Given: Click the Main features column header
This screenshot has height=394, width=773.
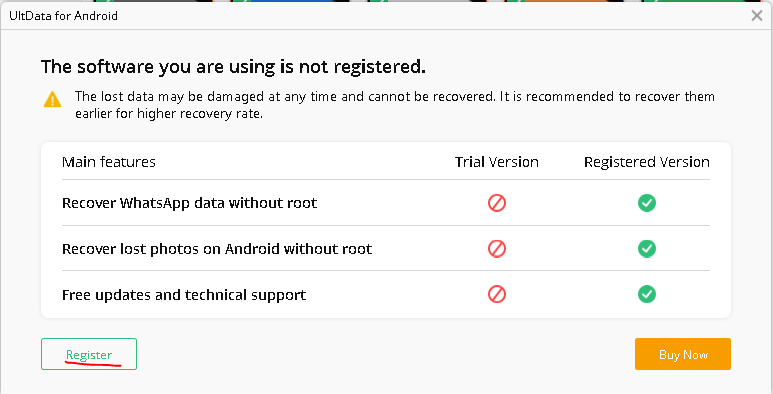Looking at the screenshot, I should point(109,162).
